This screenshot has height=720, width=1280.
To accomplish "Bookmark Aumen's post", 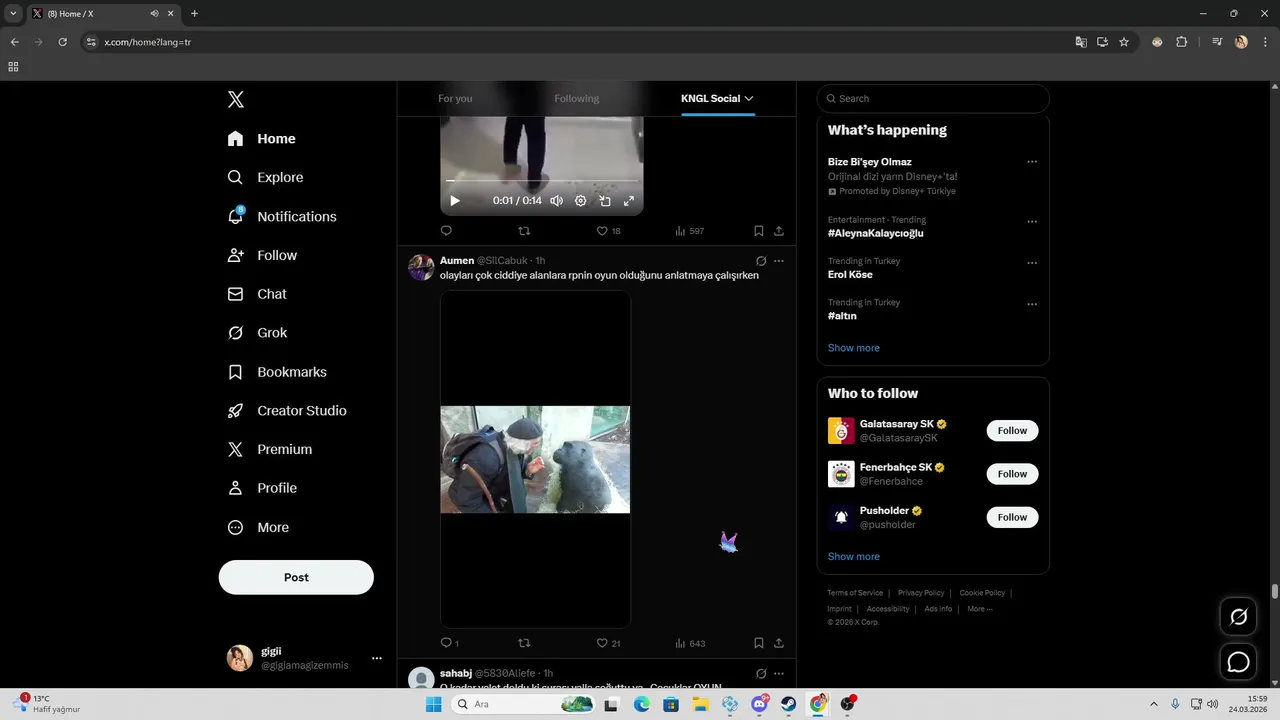I will click(759, 643).
